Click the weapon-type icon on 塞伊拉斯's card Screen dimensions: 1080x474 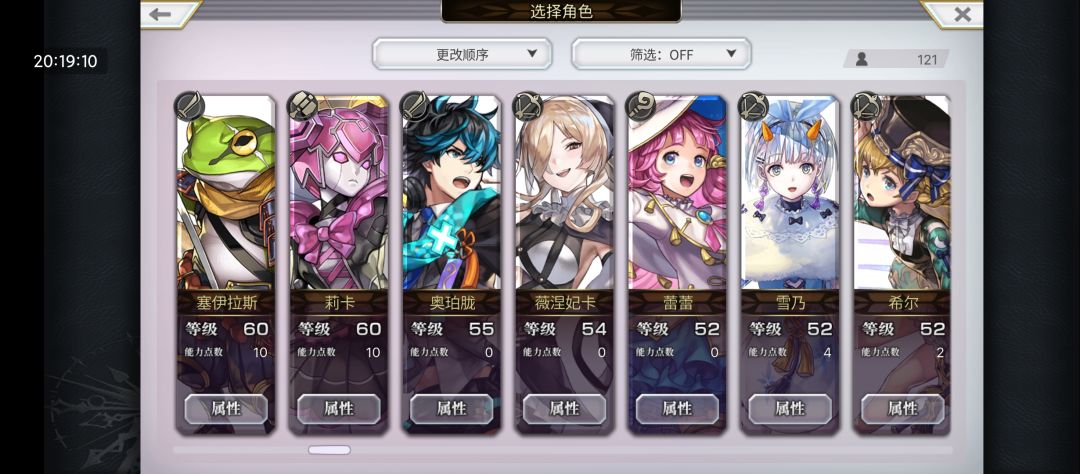(189, 106)
